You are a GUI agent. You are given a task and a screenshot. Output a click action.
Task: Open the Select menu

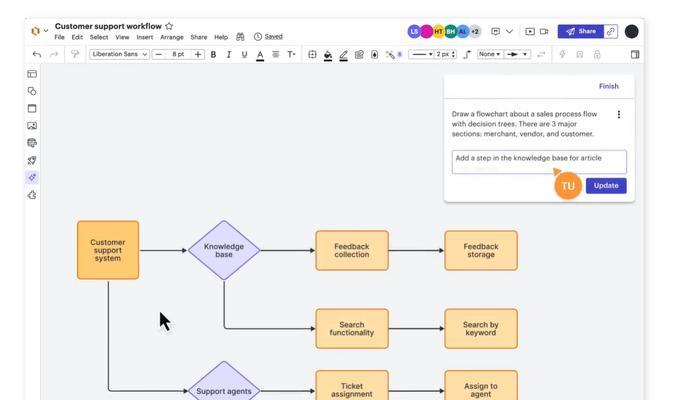coord(99,37)
